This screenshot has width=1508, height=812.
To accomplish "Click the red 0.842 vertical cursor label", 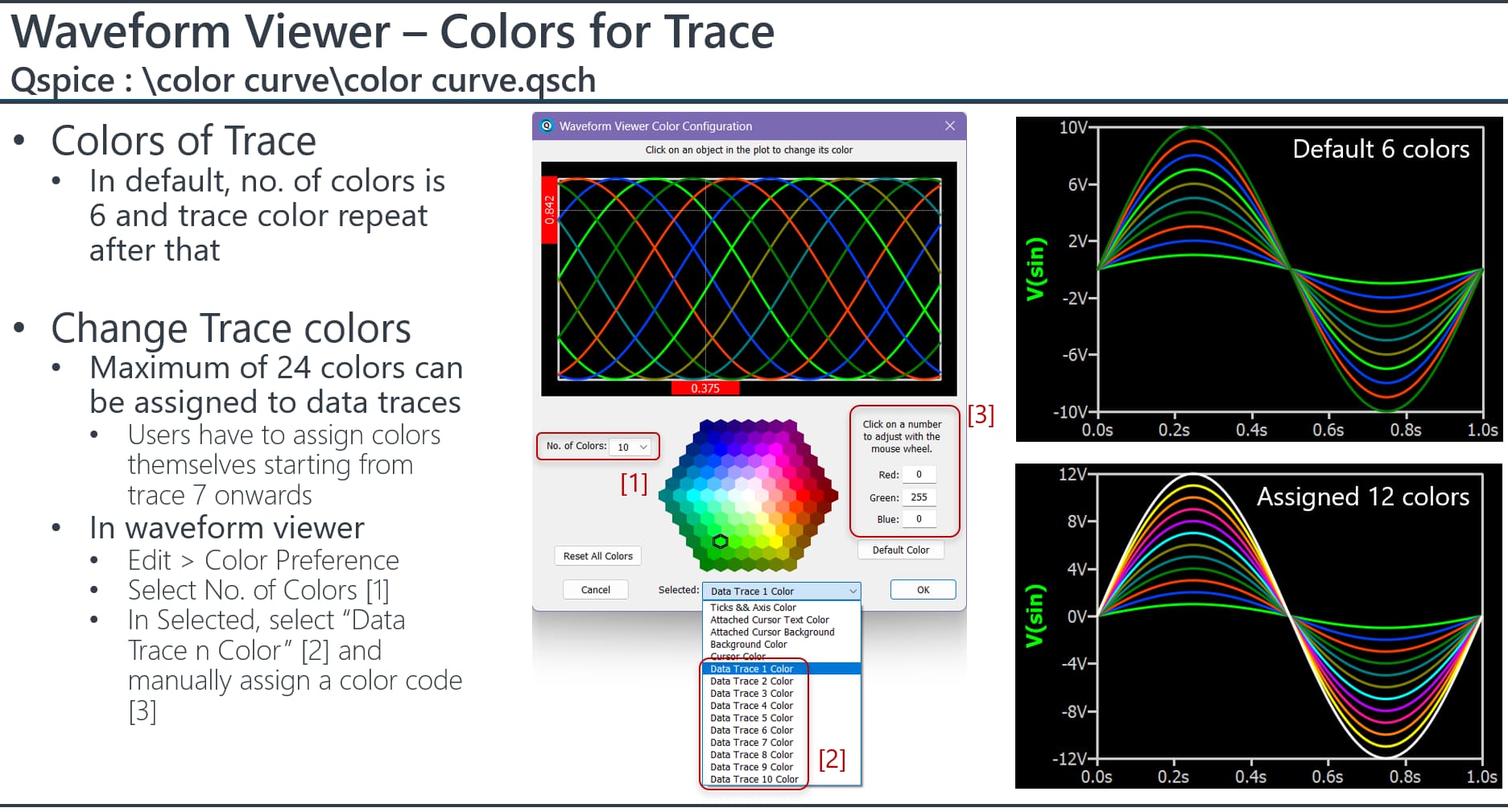I will (549, 209).
